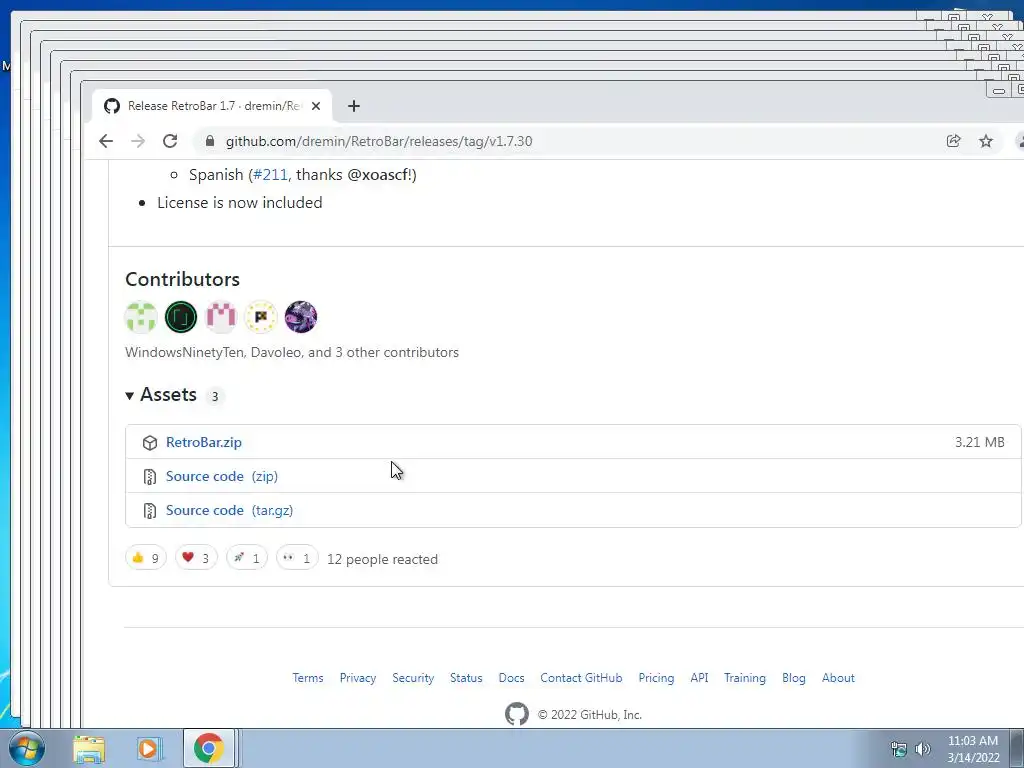
Task: Close the Release RetroBar 1.7 tab
Action: pyautogui.click(x=316, y=106)
